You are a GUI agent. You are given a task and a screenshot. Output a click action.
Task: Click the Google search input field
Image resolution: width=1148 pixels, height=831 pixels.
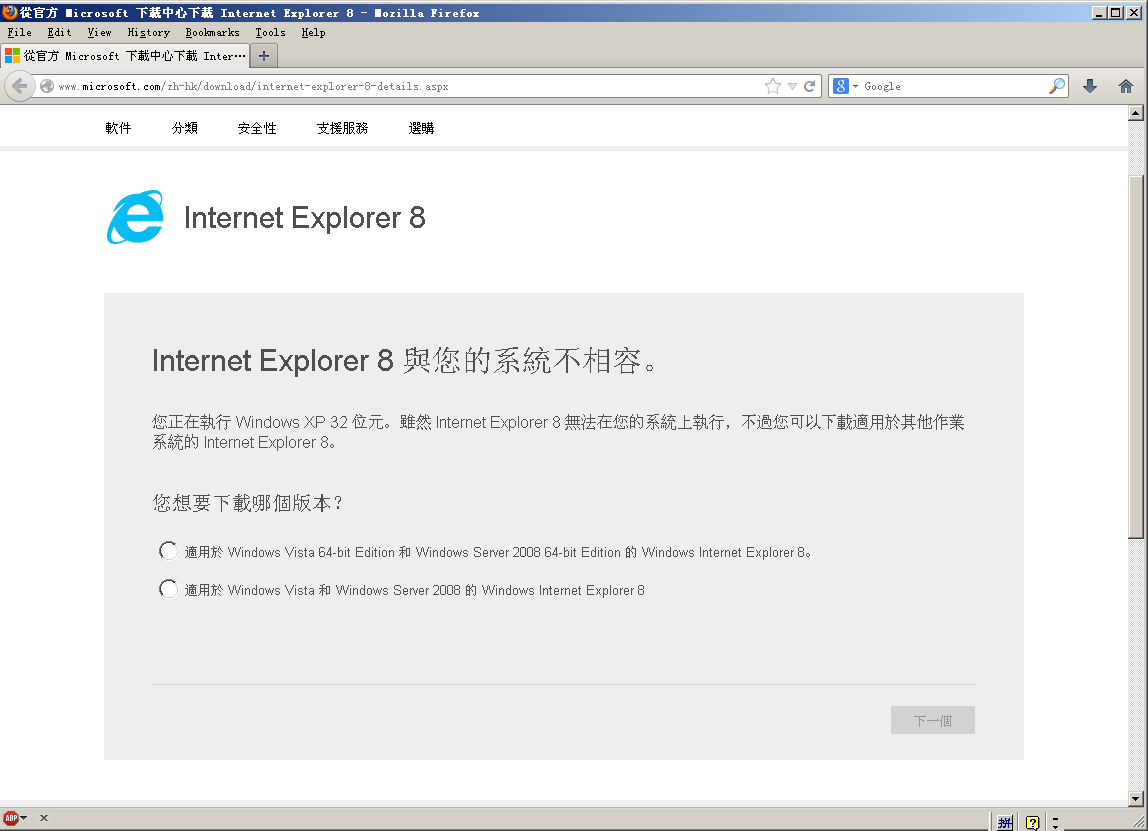(x=954, y=86)
